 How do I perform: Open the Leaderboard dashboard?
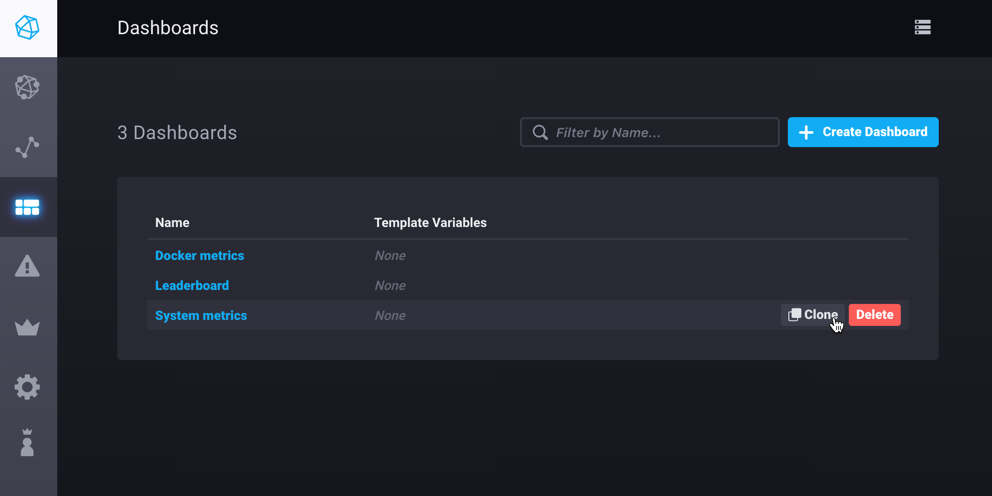pos(192,286)
